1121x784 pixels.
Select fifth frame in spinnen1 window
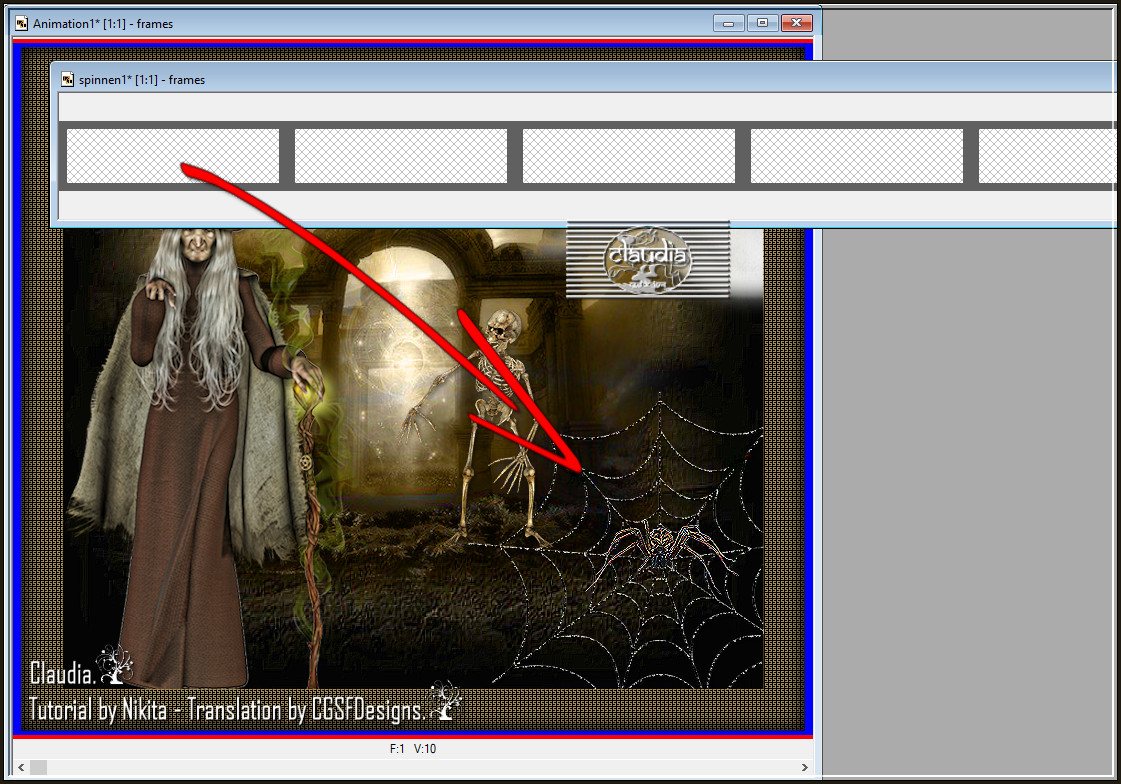[1047, 156]
